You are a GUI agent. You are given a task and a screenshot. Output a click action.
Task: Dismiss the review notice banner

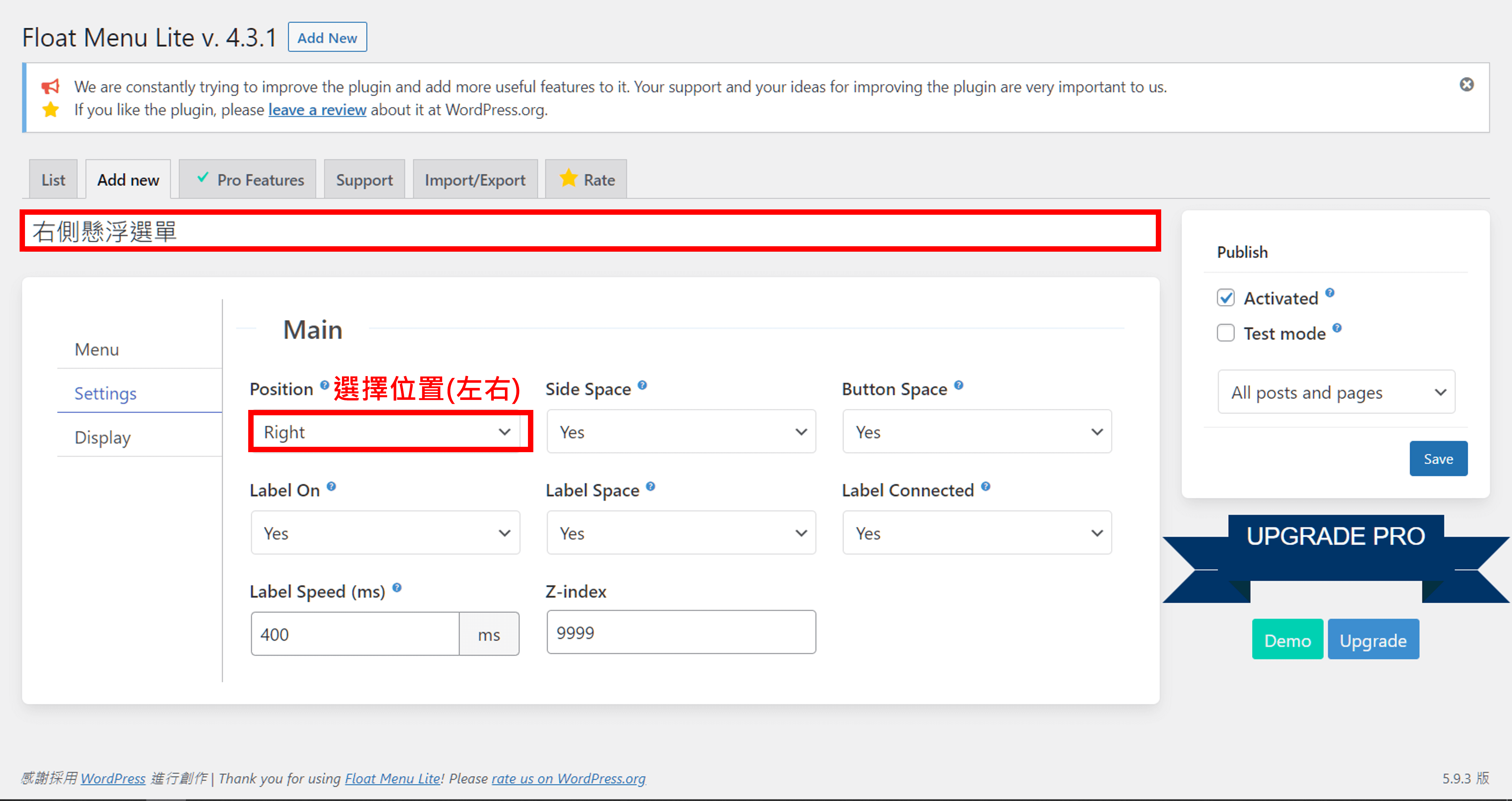tap(1466, 85)
